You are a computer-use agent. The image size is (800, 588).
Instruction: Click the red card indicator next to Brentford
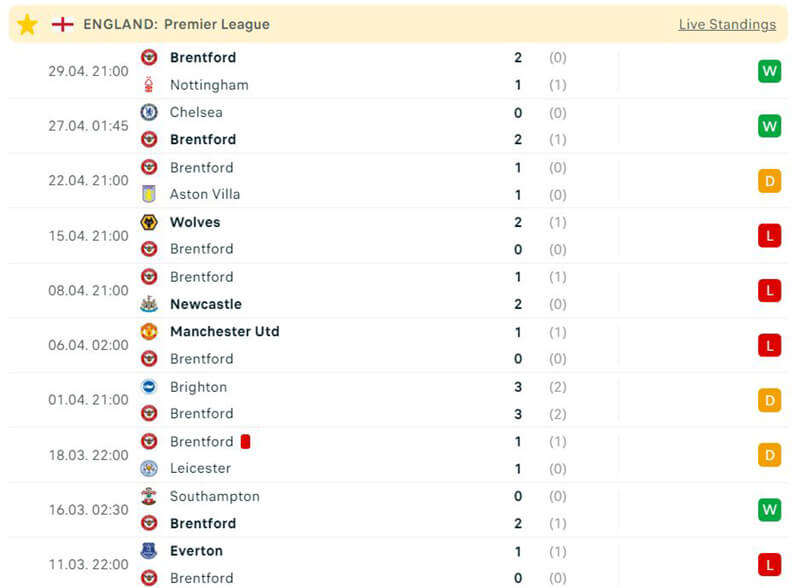click(x=245, y=441)
